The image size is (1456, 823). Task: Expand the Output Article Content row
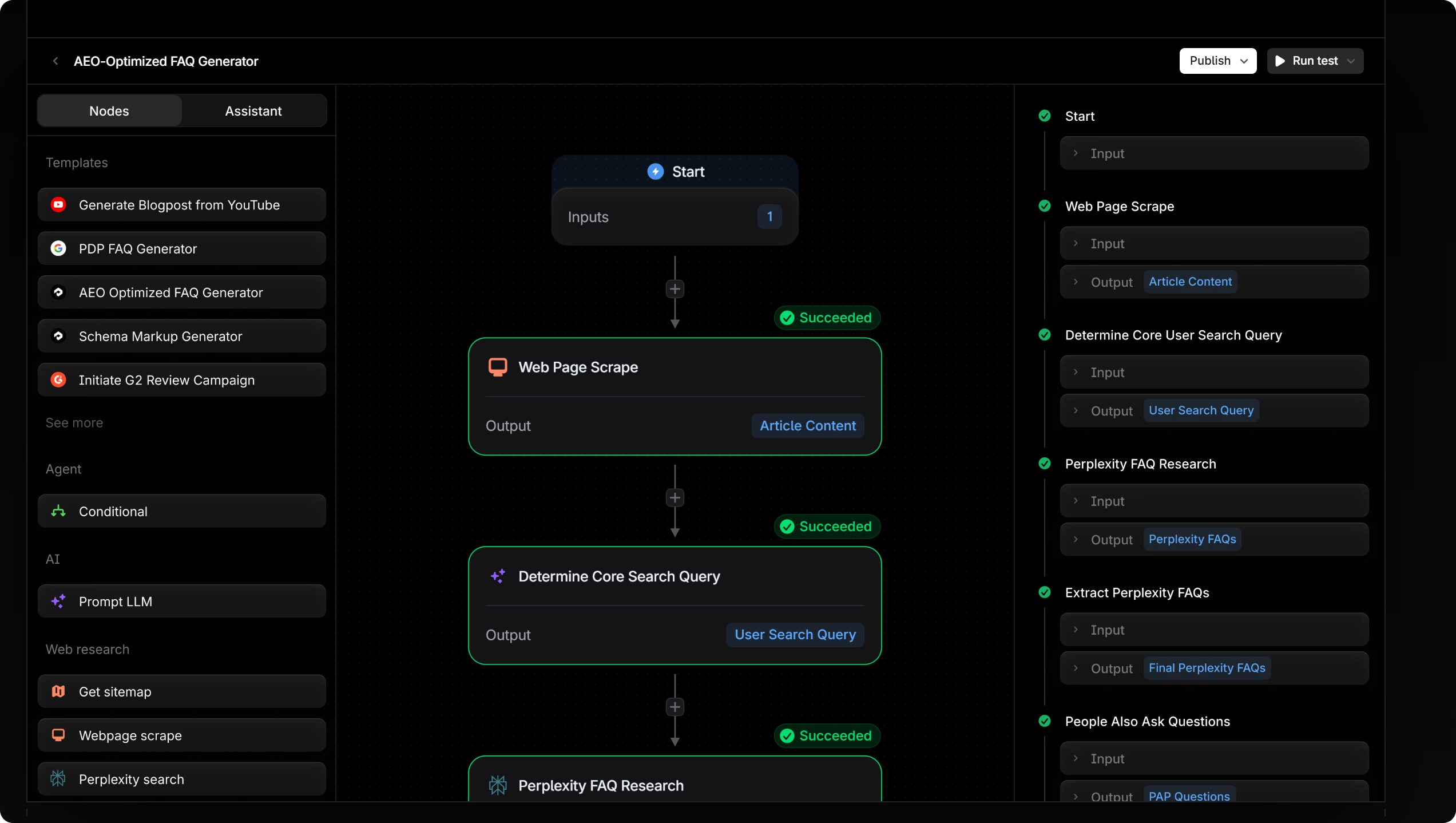pyautogui.click(x=1214, y=282)
